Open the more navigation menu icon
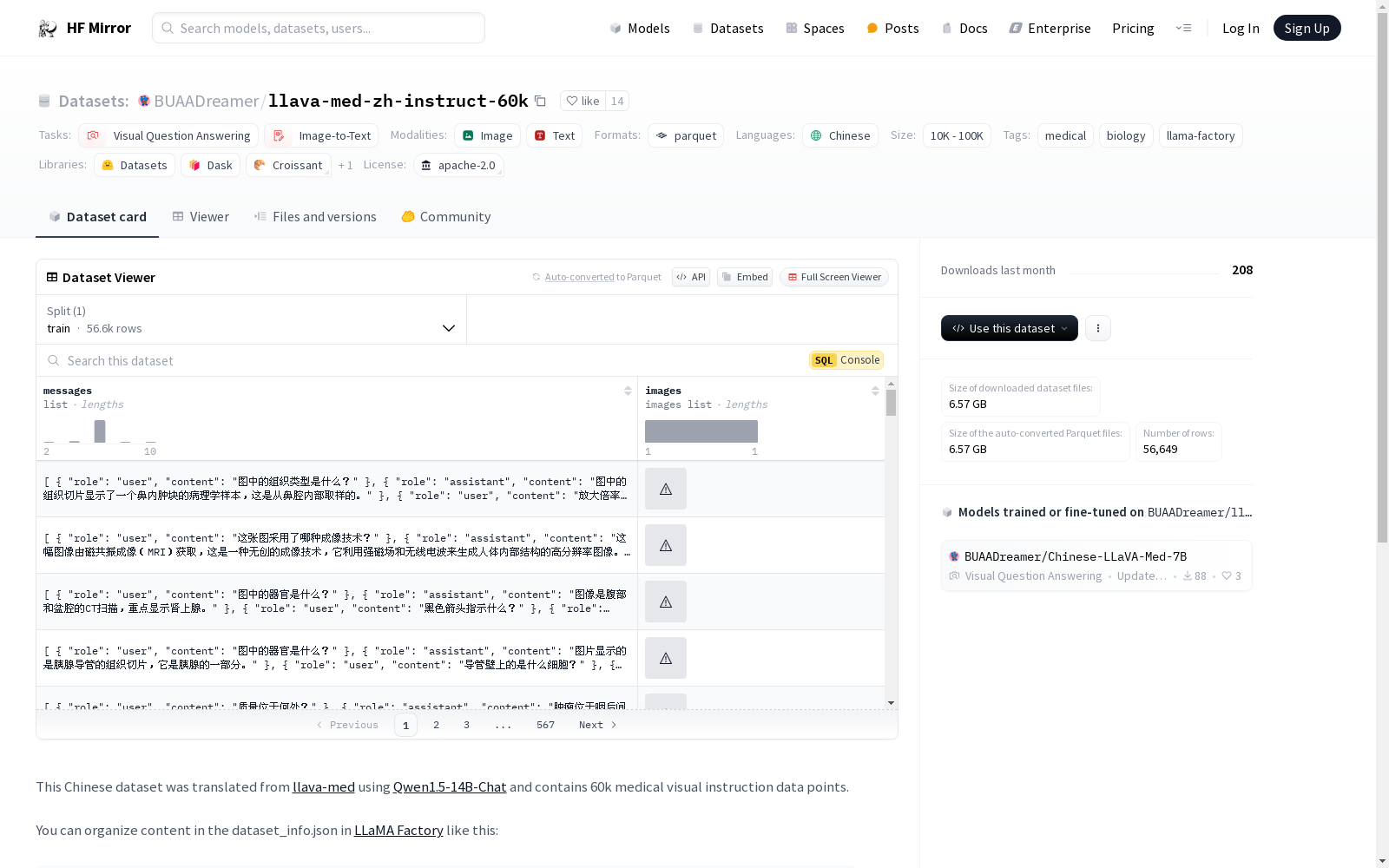The height and width of the screenshot is (868, 1389). 1183,28
